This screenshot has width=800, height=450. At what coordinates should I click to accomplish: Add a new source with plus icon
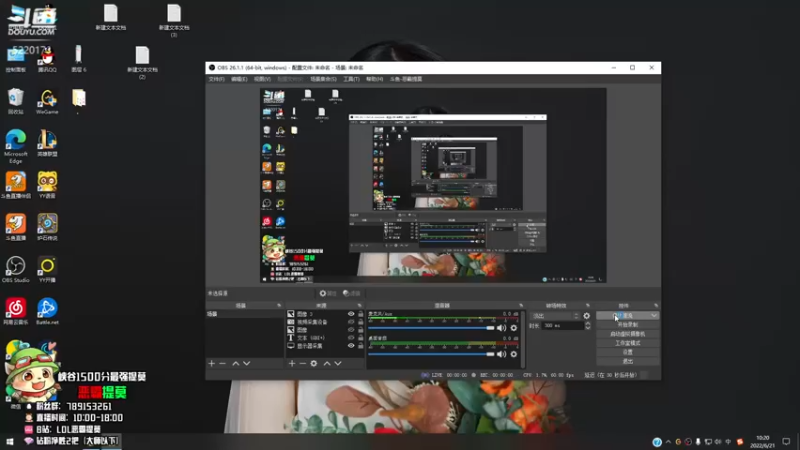click(x=292, y=363)
